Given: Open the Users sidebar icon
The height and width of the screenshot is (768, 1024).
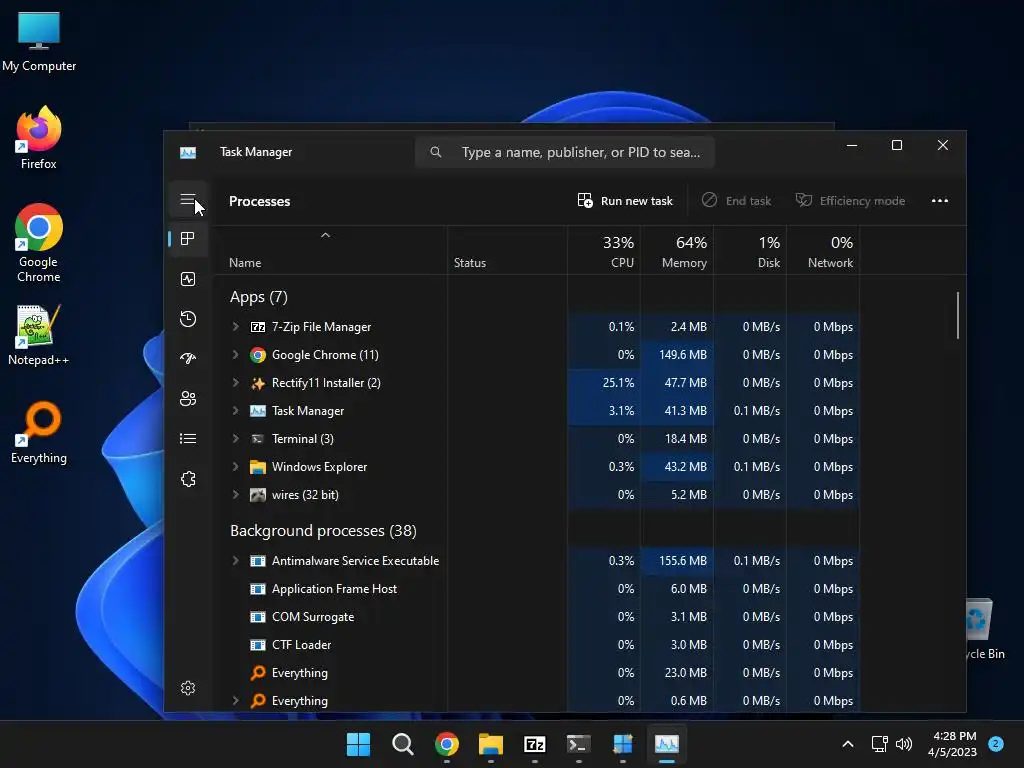Looking at the screenshot, I should pos(187,398).
